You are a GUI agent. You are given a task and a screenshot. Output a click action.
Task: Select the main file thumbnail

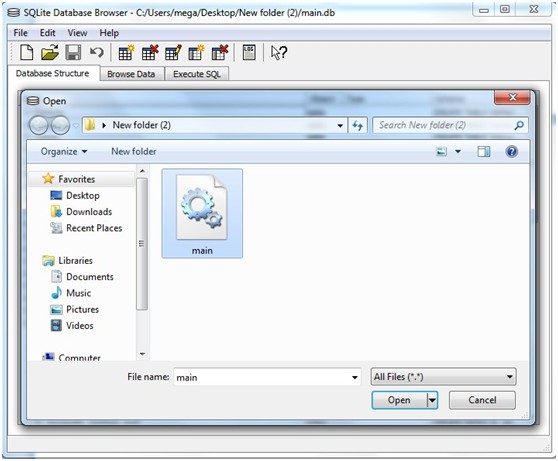pos(202,214)
